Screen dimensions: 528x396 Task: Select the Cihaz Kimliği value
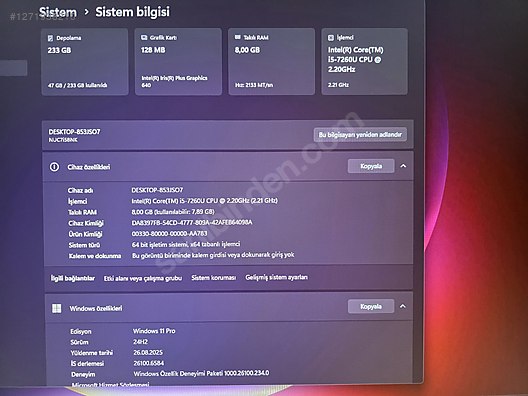(x=192, y=223)
